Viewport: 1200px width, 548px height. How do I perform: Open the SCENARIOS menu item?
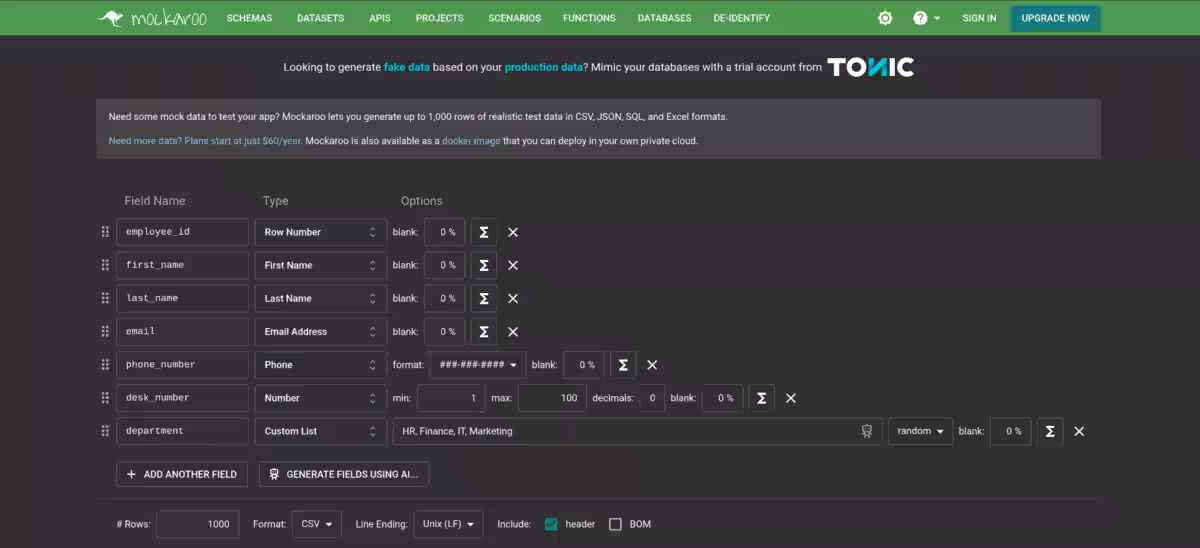click(514, 18)
